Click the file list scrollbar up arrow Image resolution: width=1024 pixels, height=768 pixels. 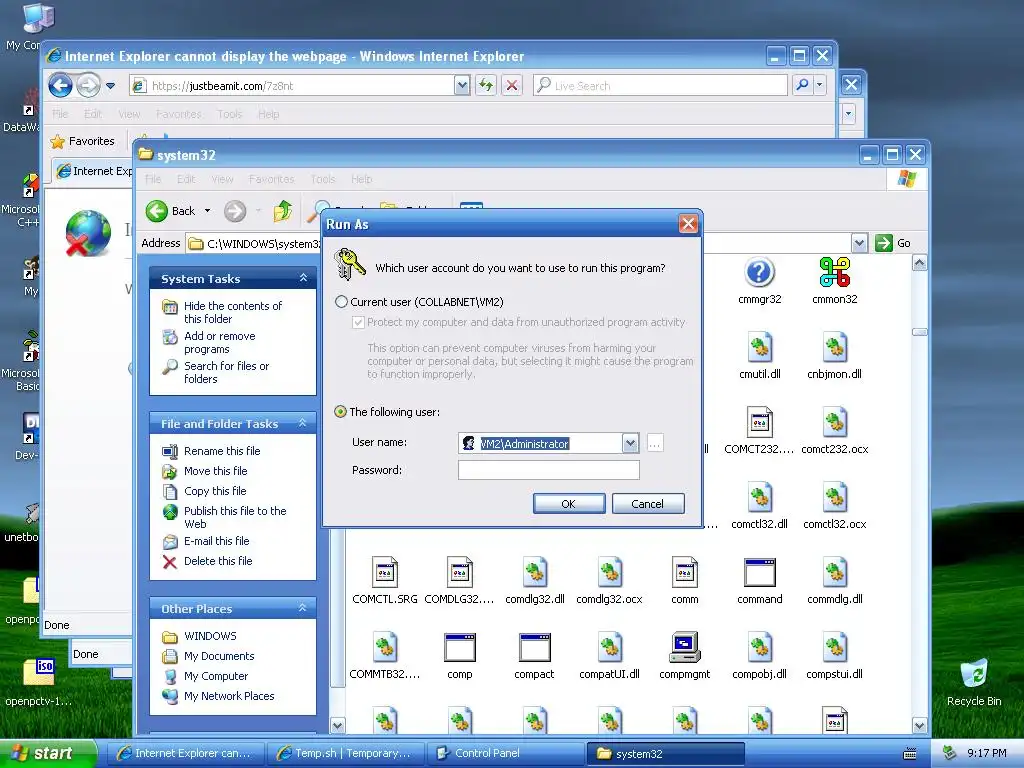tap(920, 263)
